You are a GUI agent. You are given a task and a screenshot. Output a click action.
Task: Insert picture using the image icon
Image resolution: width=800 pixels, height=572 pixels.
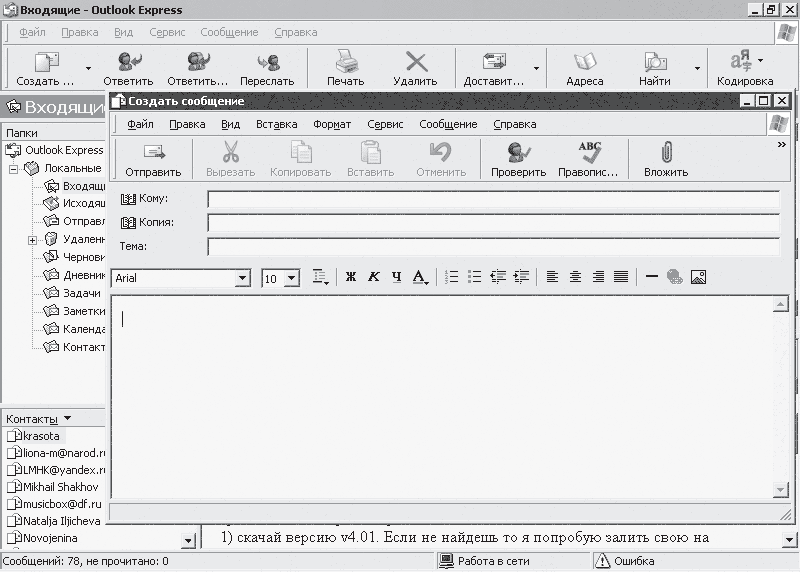[698, 277]
